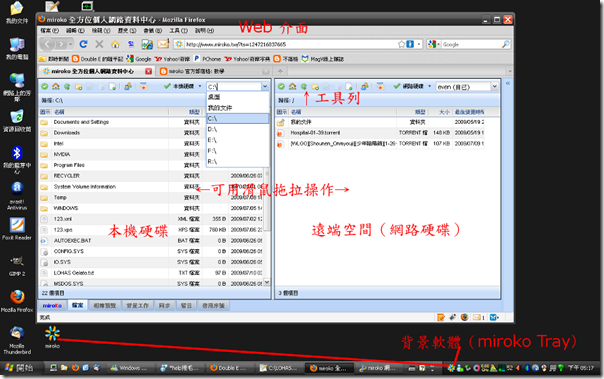Open Foxit Reader desktop icon
Image resolution: width=604 pixels, height=379 pixels.
(17, 229)
